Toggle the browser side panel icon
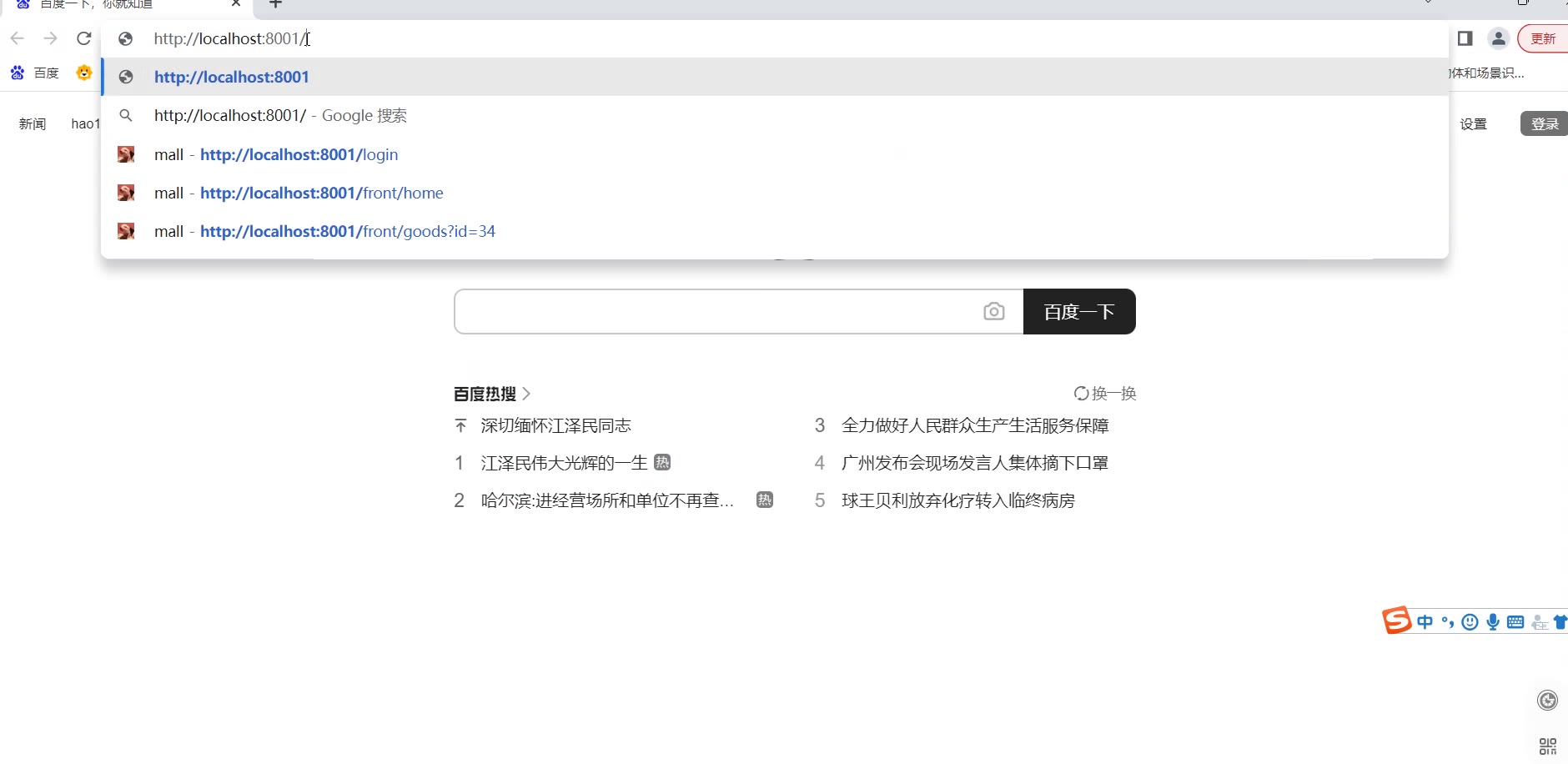 [1465, 38]
